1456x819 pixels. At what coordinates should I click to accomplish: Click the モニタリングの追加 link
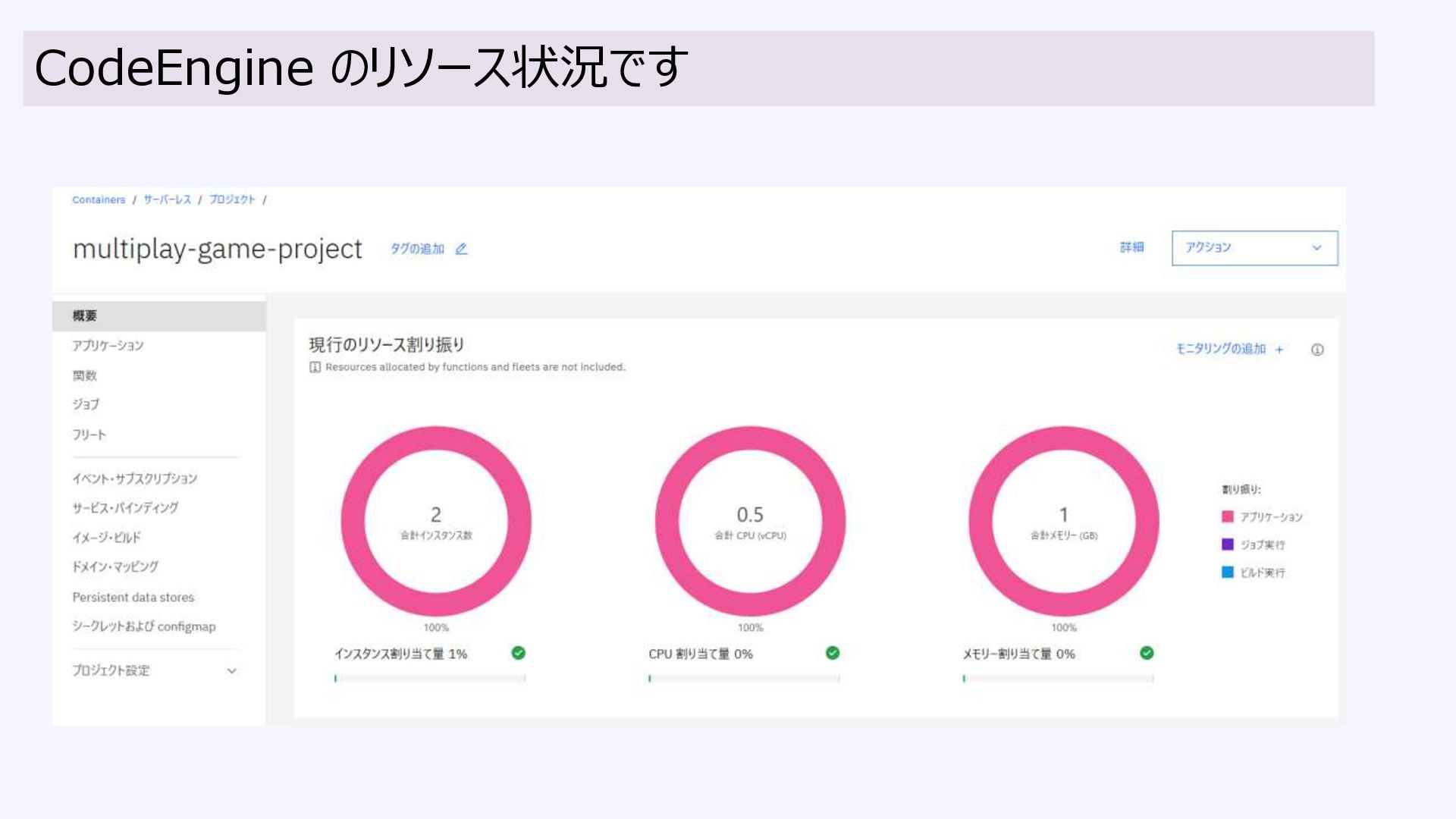coord(1221,349)
